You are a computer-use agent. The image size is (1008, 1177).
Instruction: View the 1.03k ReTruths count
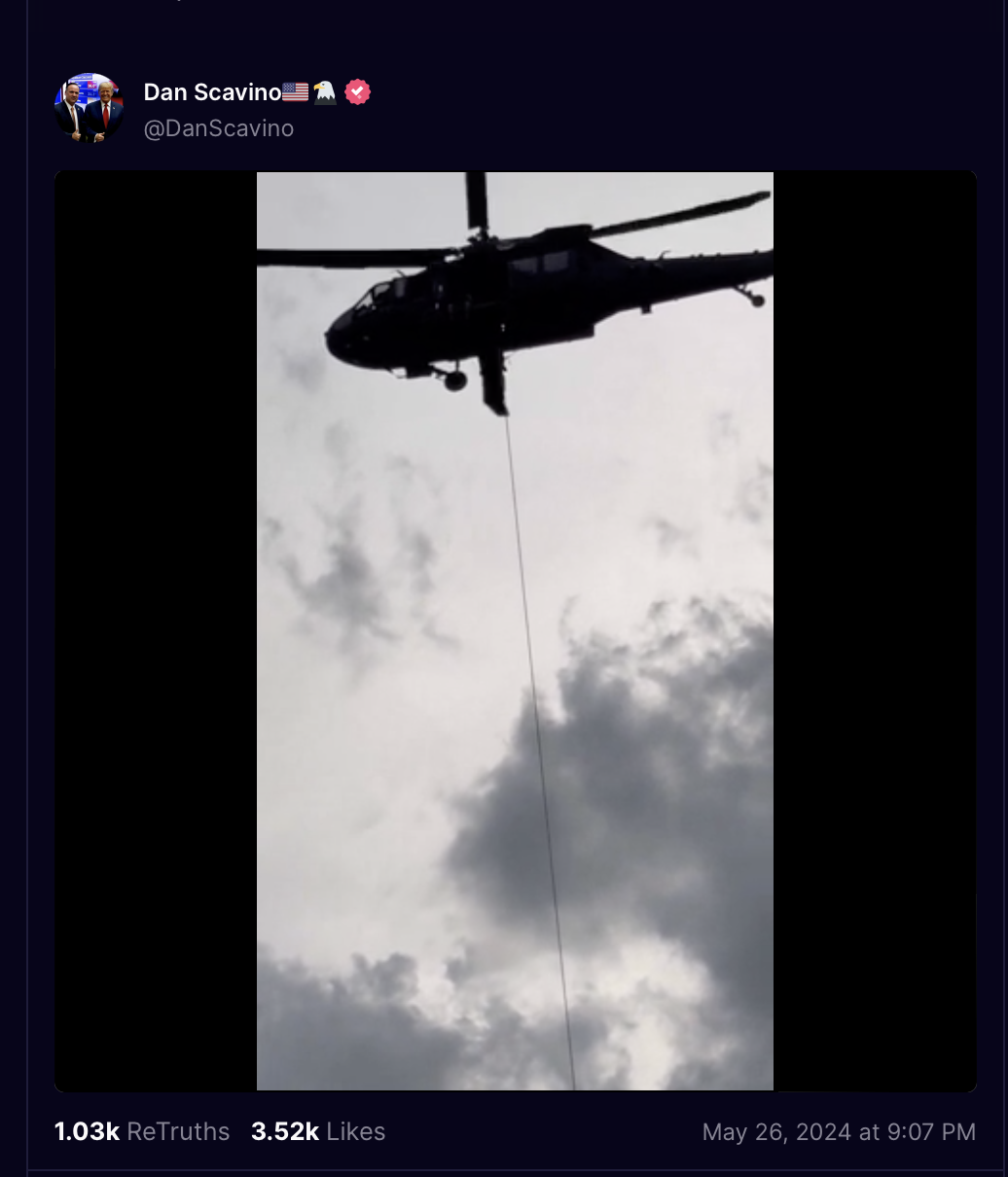coord(87,1131)
